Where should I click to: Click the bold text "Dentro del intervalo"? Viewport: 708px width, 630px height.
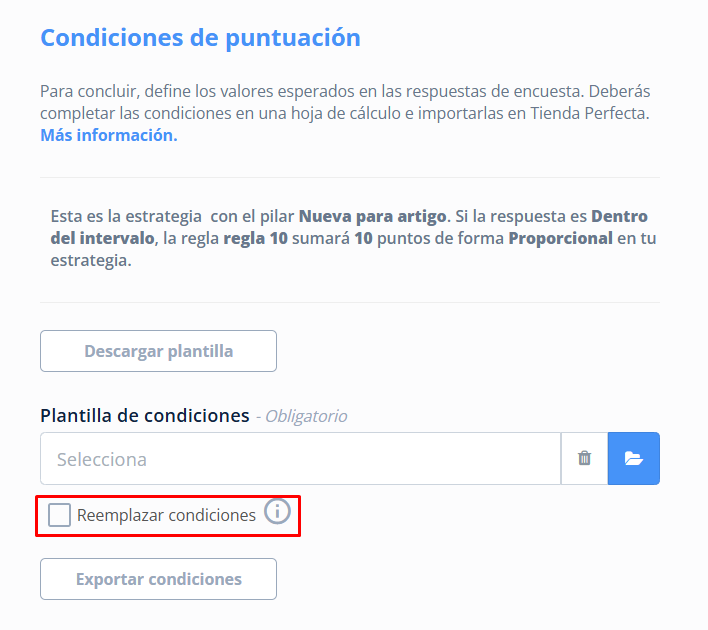(x=102, y=238)
